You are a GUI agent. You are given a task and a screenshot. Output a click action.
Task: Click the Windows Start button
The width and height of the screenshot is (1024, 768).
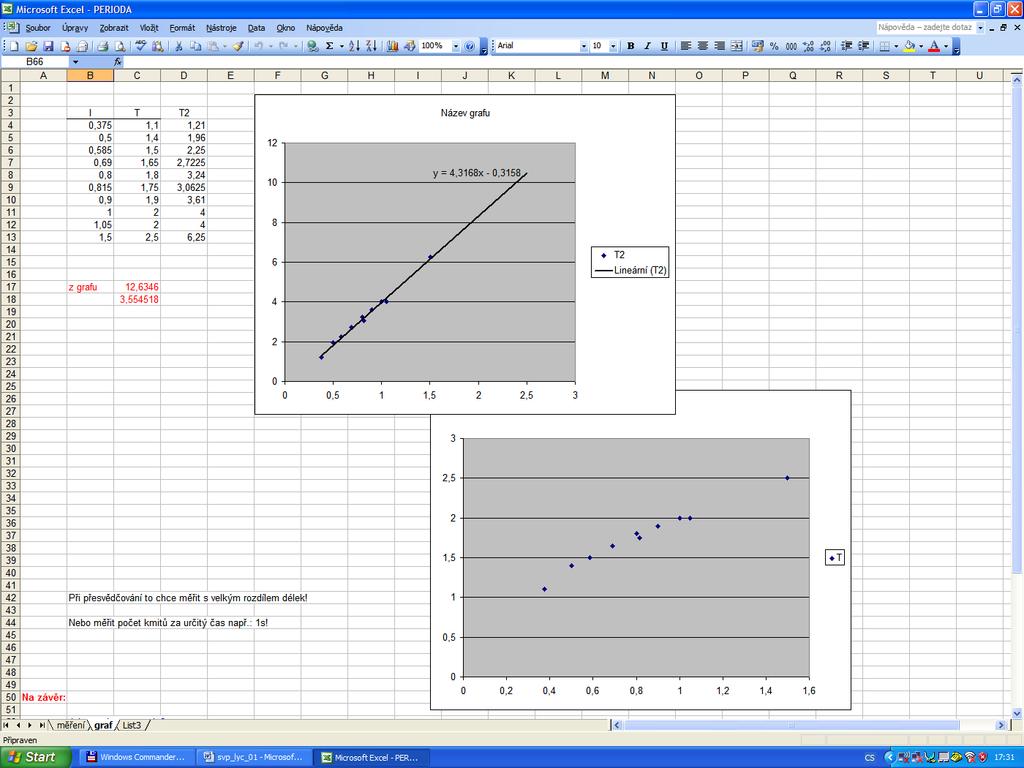click(36, 757)
